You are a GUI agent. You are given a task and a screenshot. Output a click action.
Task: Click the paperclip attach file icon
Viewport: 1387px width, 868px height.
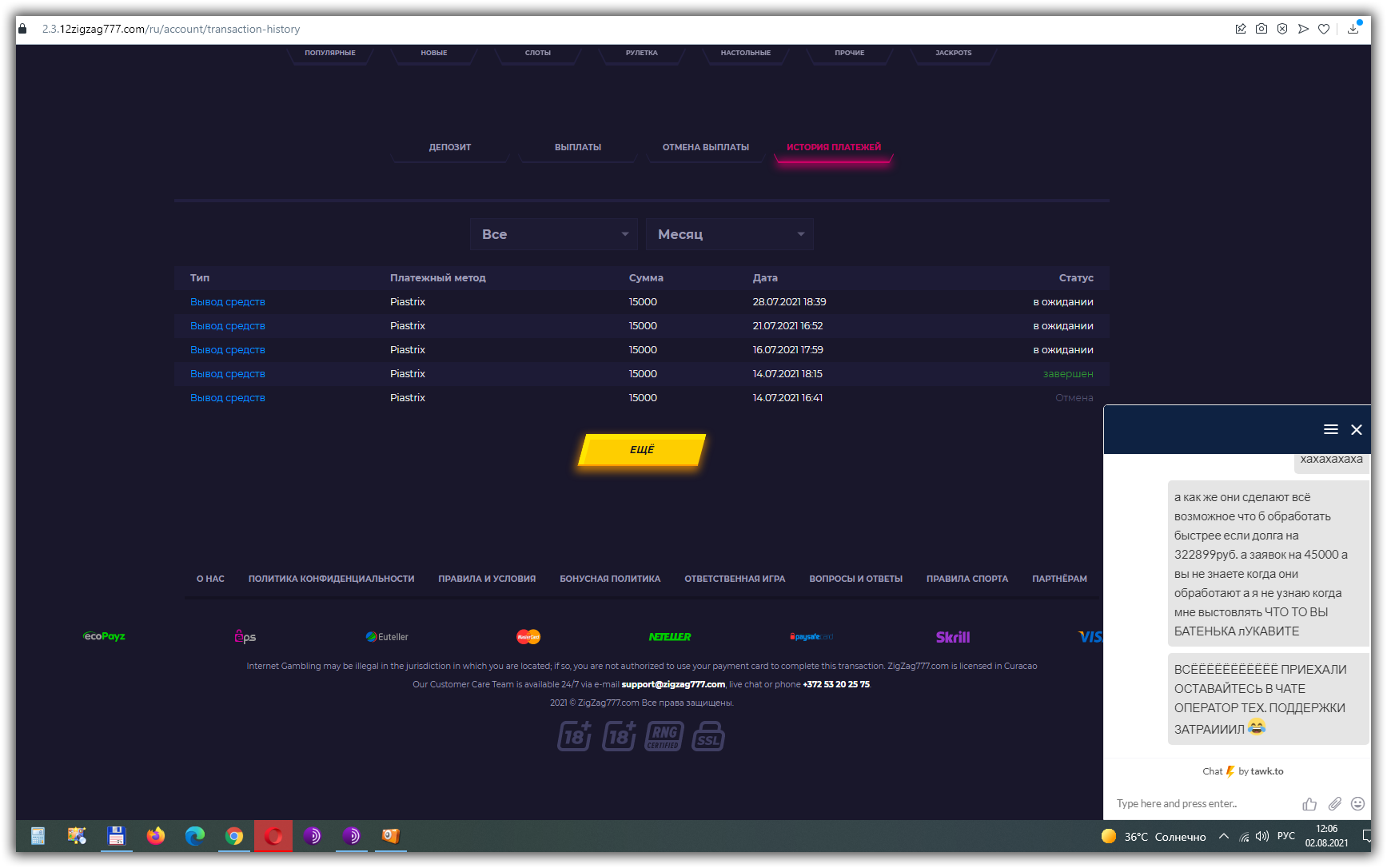pyautogui.click(x=1334, y=803)
